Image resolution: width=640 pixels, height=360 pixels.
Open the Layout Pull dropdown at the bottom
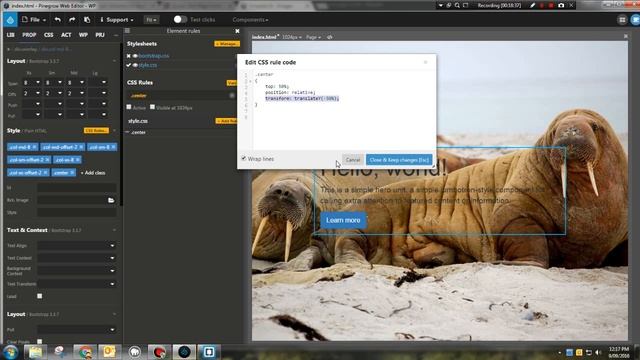pos(77,329)
